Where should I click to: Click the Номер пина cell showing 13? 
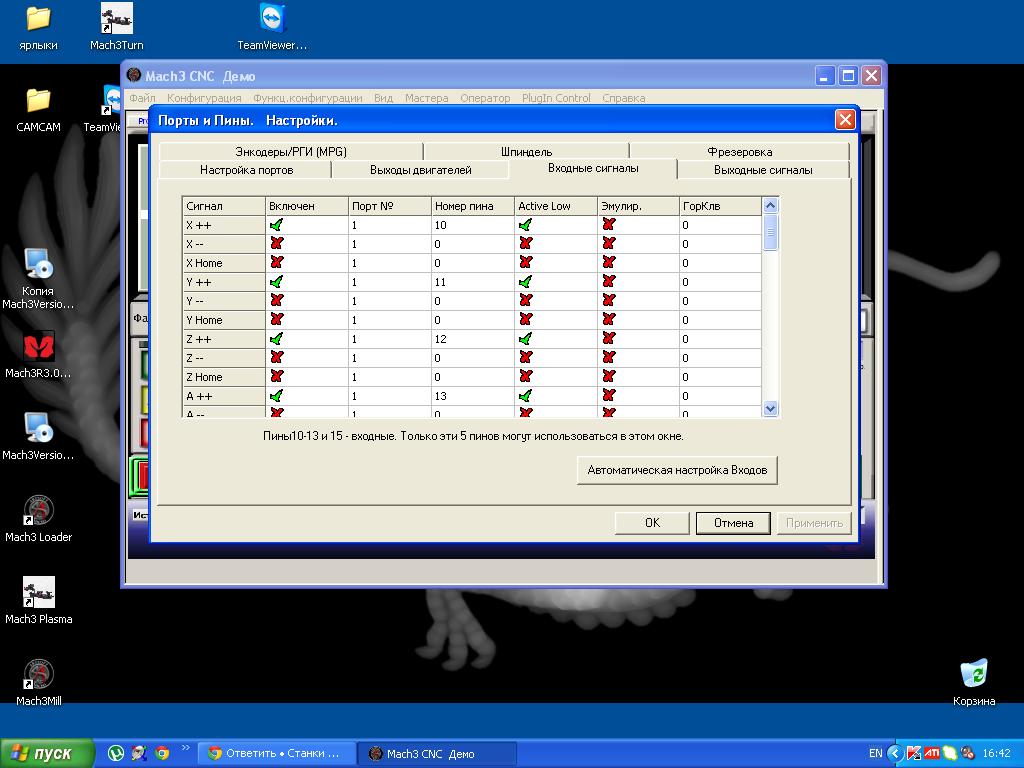point(473,396)
